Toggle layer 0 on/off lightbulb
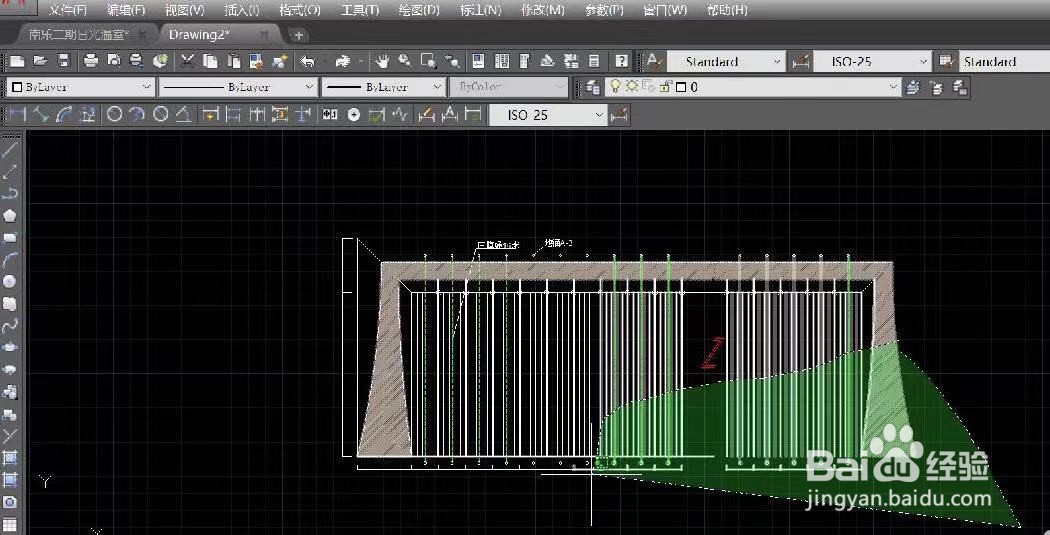The image size is (1050, 535). coord(615,87)
